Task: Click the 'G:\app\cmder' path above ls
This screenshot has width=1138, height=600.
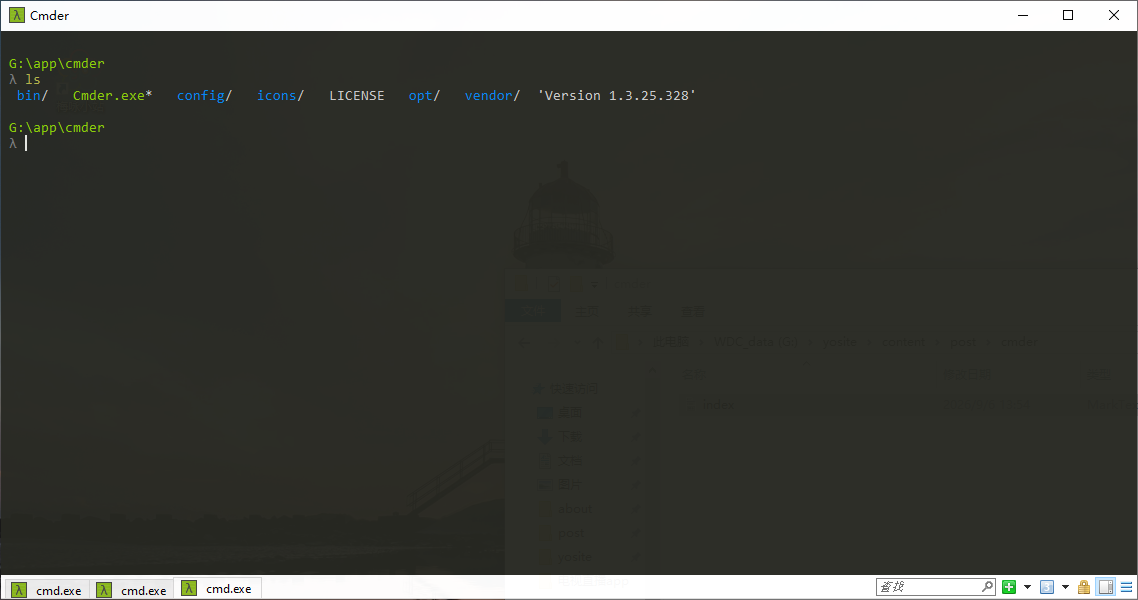Action: 57,64
